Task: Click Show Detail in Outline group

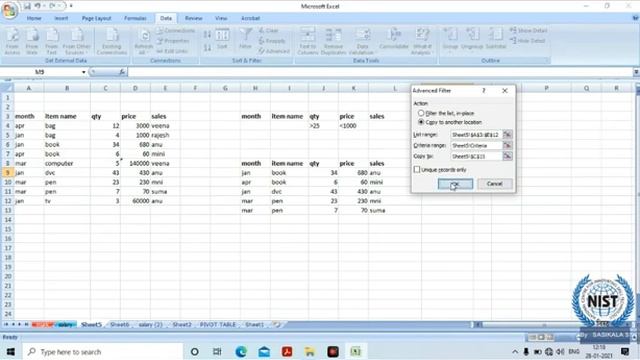Action: 529,31
